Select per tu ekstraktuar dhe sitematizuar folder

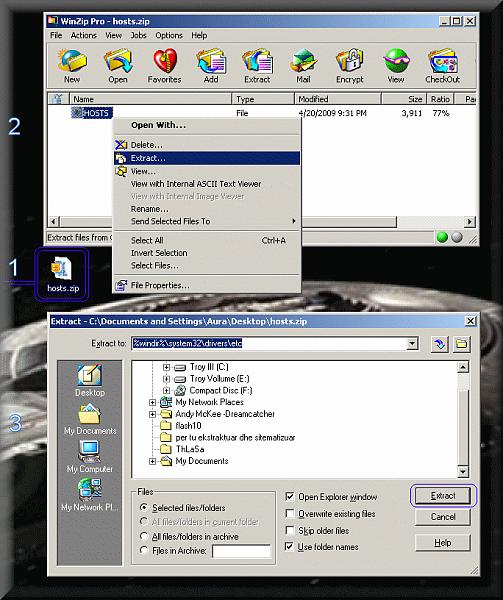(x=228, y=437)
